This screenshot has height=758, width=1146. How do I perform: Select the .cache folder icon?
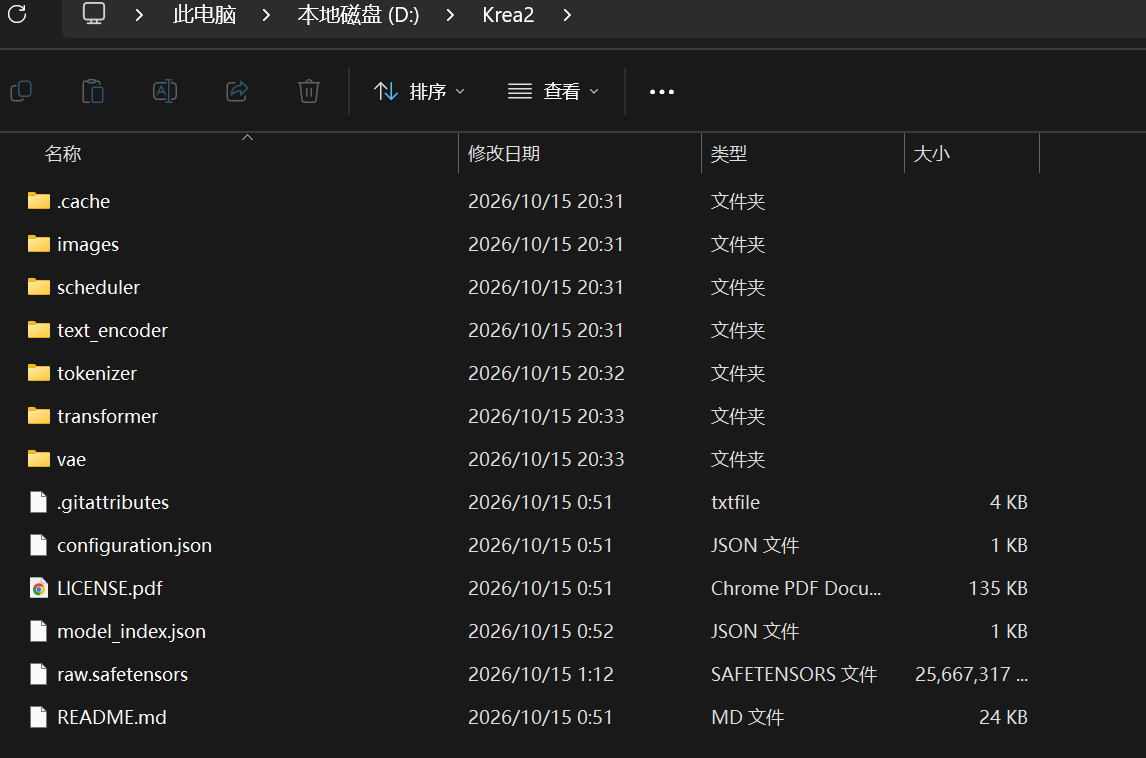39,201
